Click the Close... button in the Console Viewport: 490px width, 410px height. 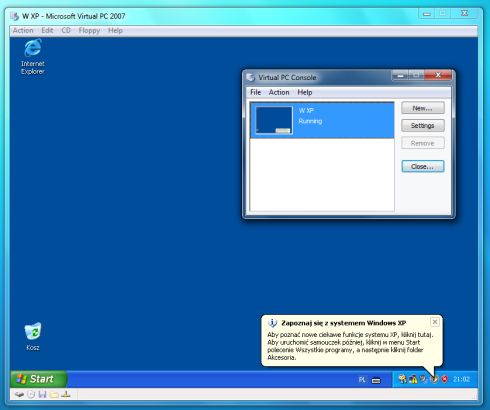[423, 166]
